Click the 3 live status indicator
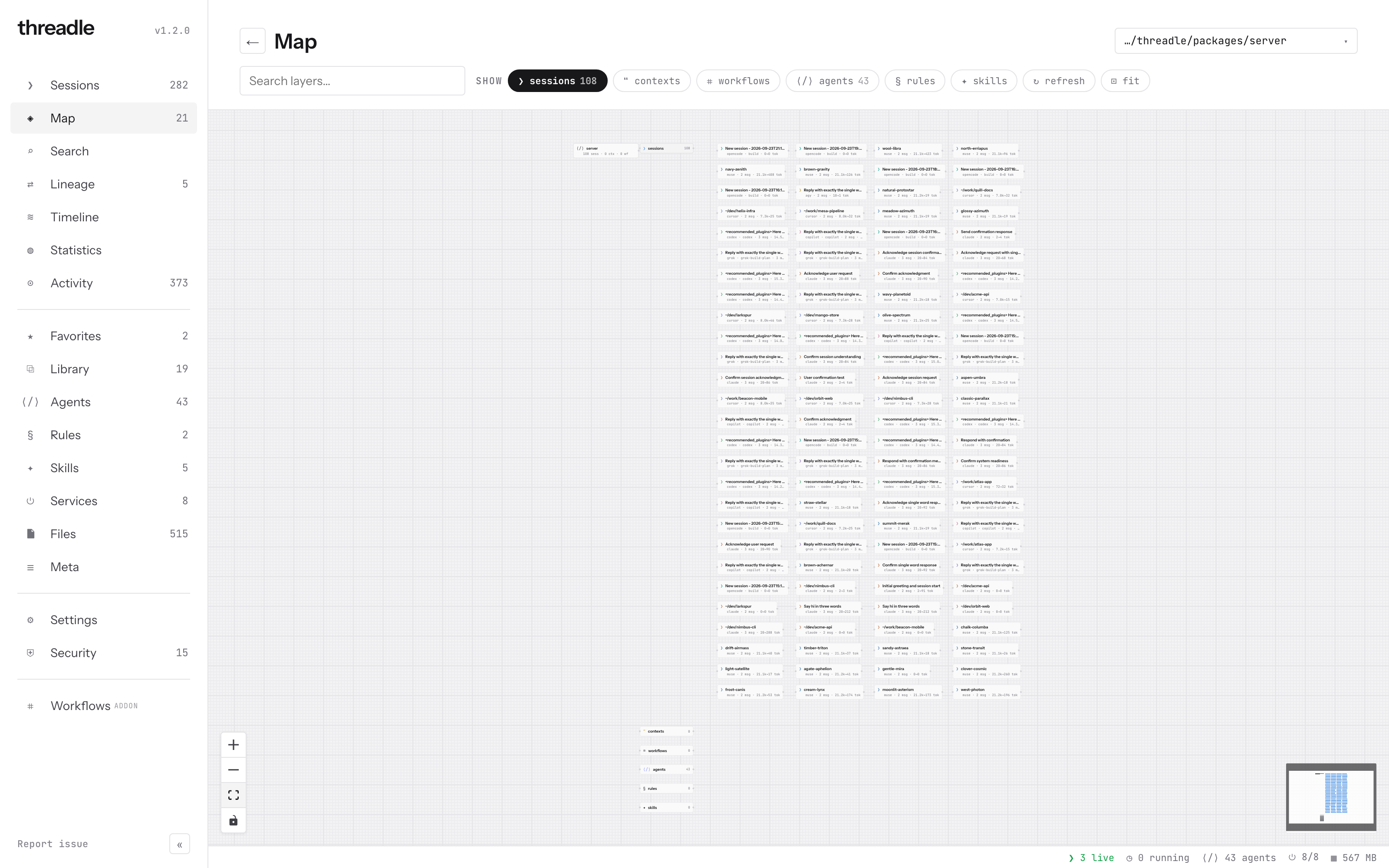 click(x=1091, y=858)
